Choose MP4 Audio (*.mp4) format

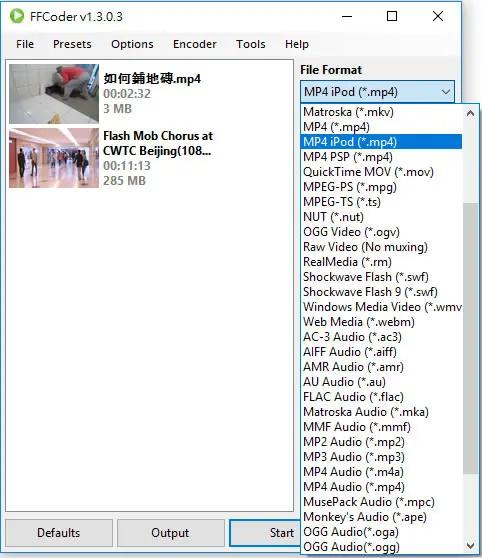382,487
